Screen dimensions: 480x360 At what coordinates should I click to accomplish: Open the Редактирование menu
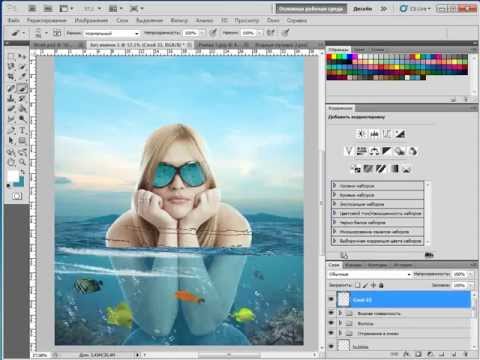click(47, 20)
